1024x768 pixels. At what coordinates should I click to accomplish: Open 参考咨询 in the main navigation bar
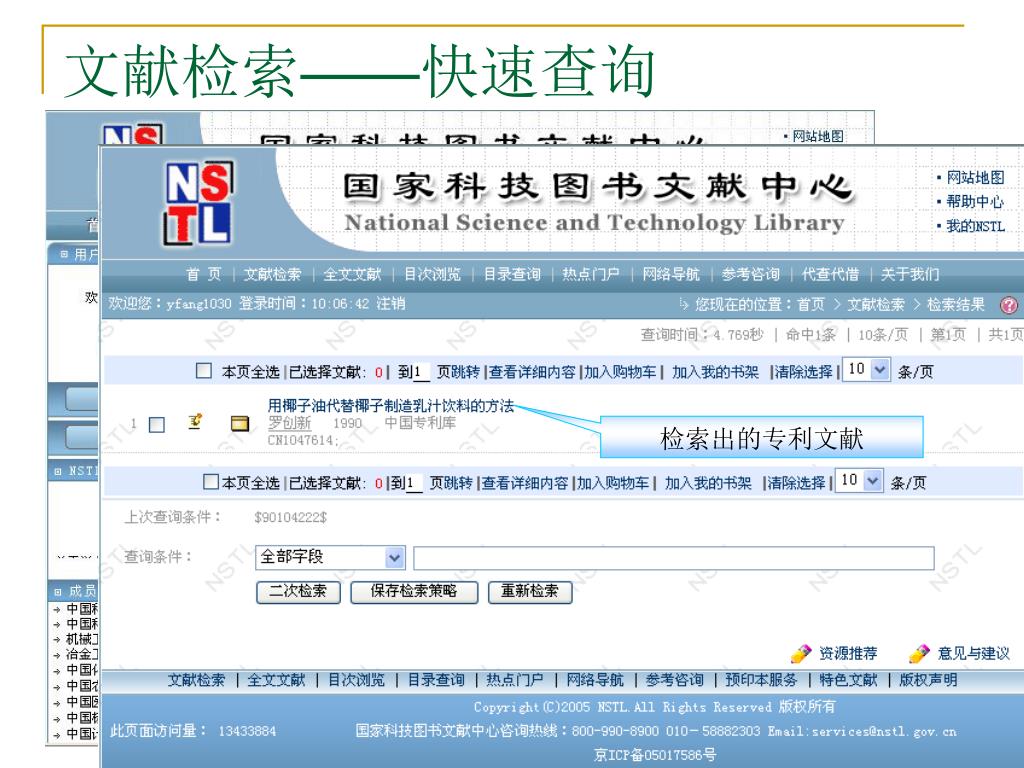tap(750, 274)
